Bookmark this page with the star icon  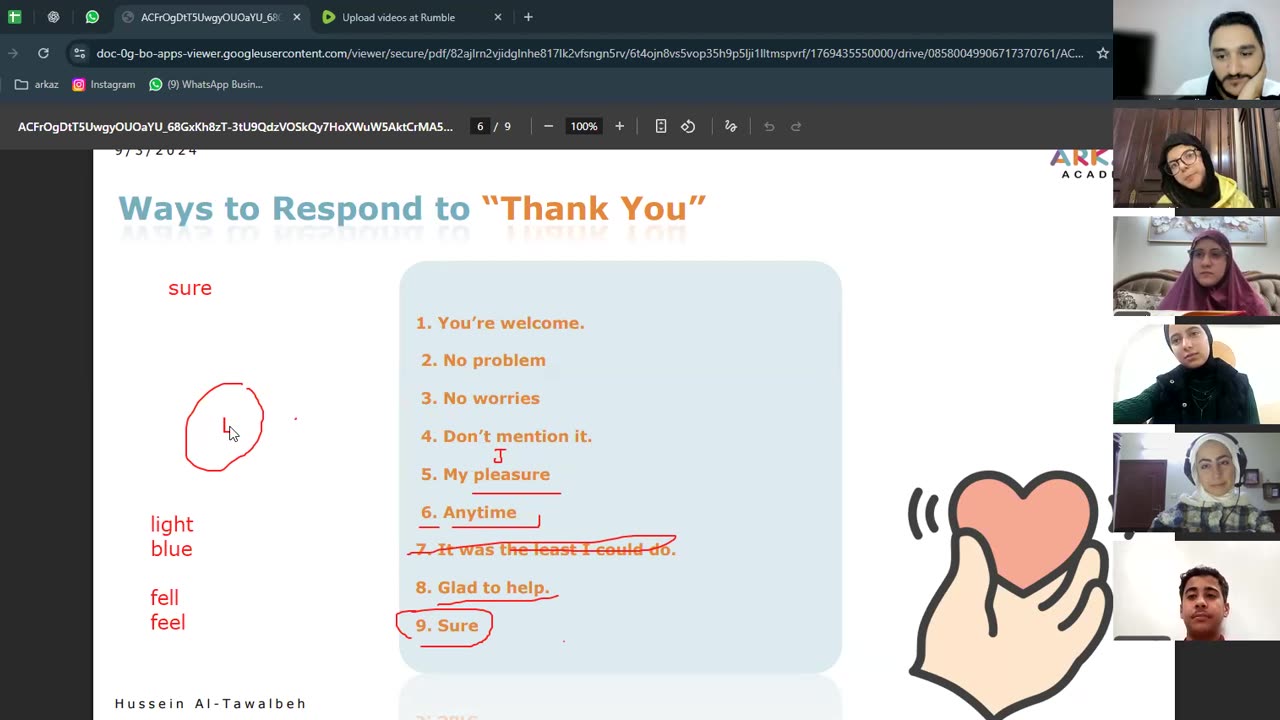1102,53
